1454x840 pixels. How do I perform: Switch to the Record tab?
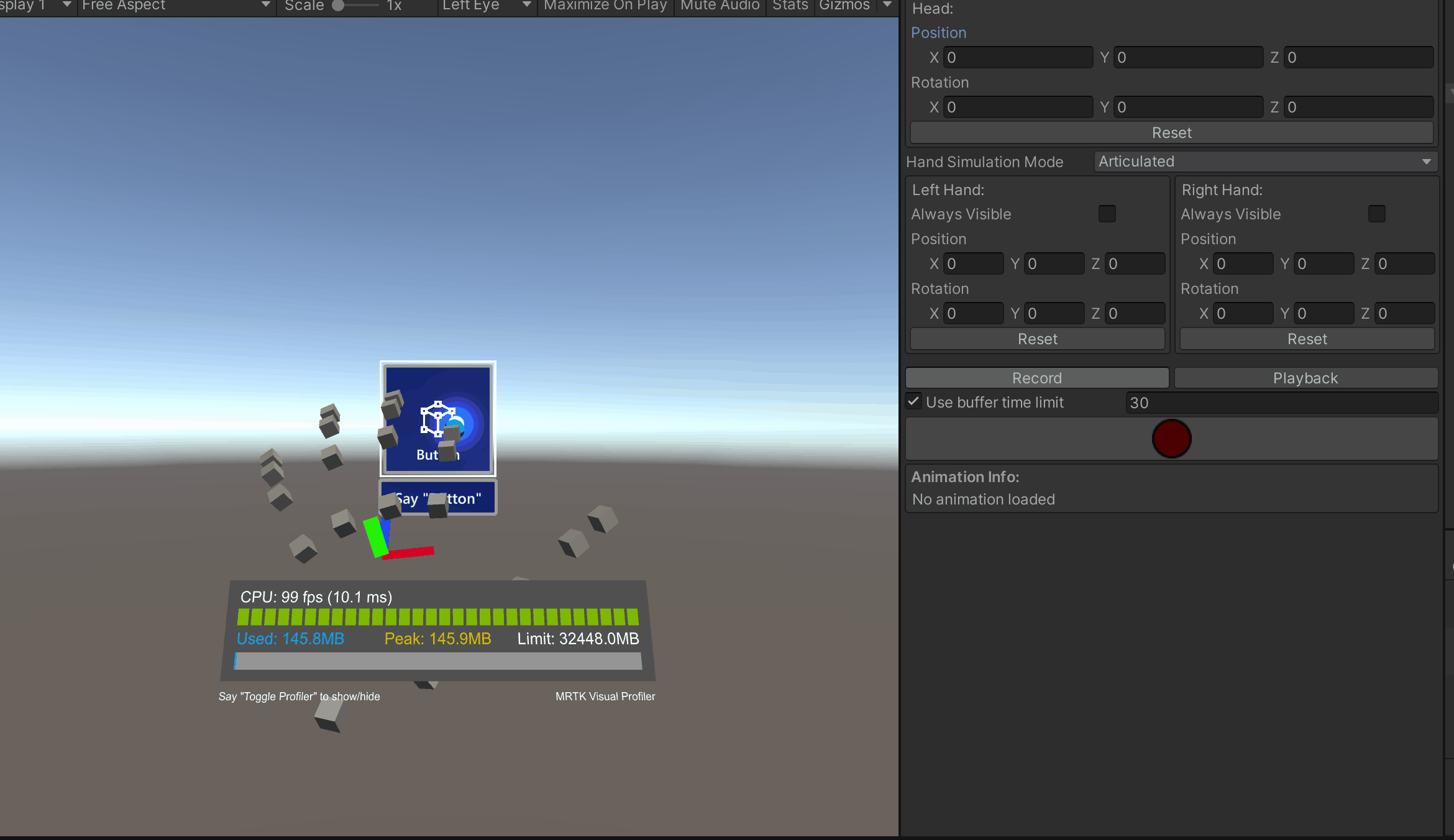point(1036,378)
